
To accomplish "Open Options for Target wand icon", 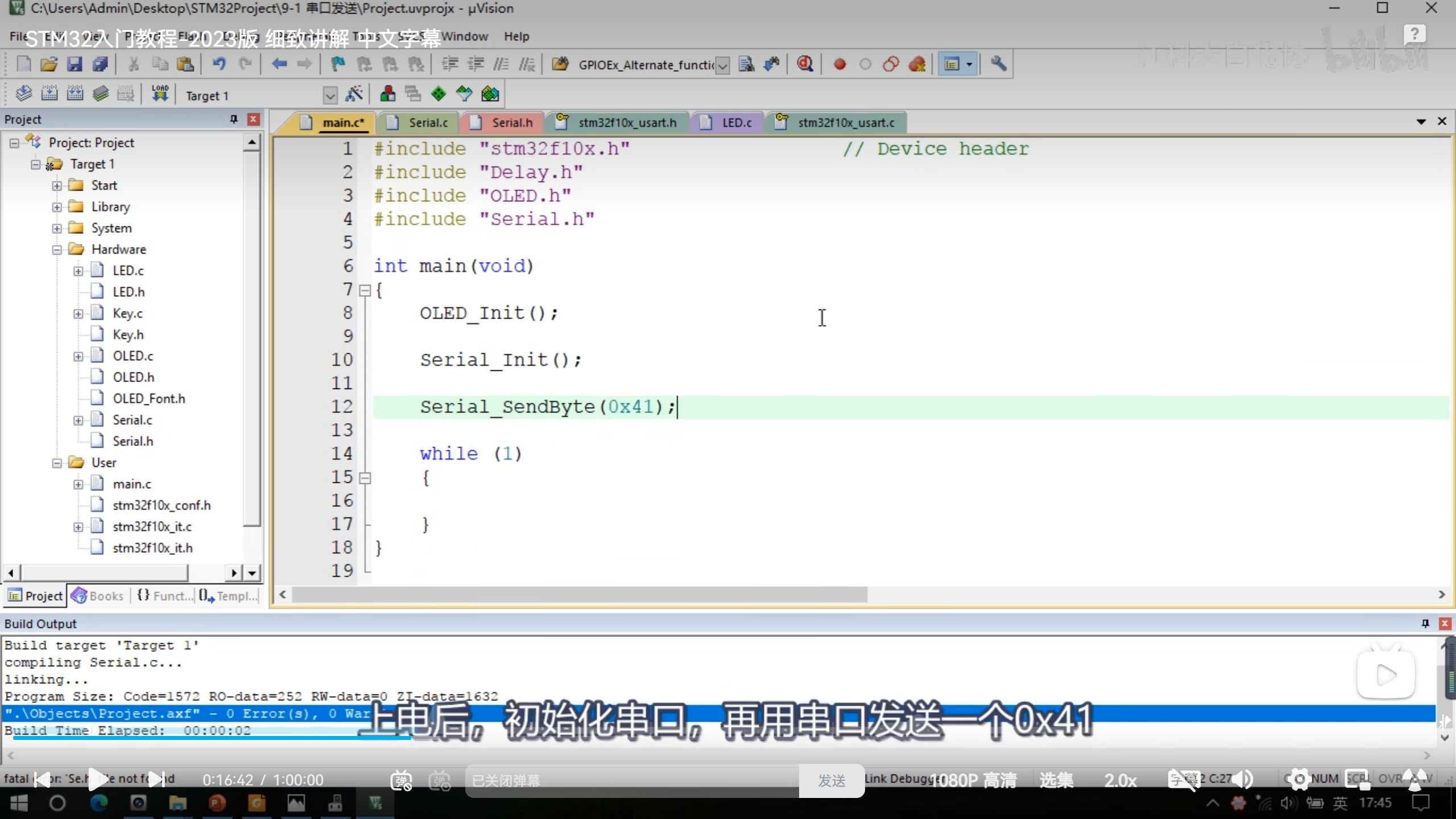I will pyautogui.click(x=354, y=94).
